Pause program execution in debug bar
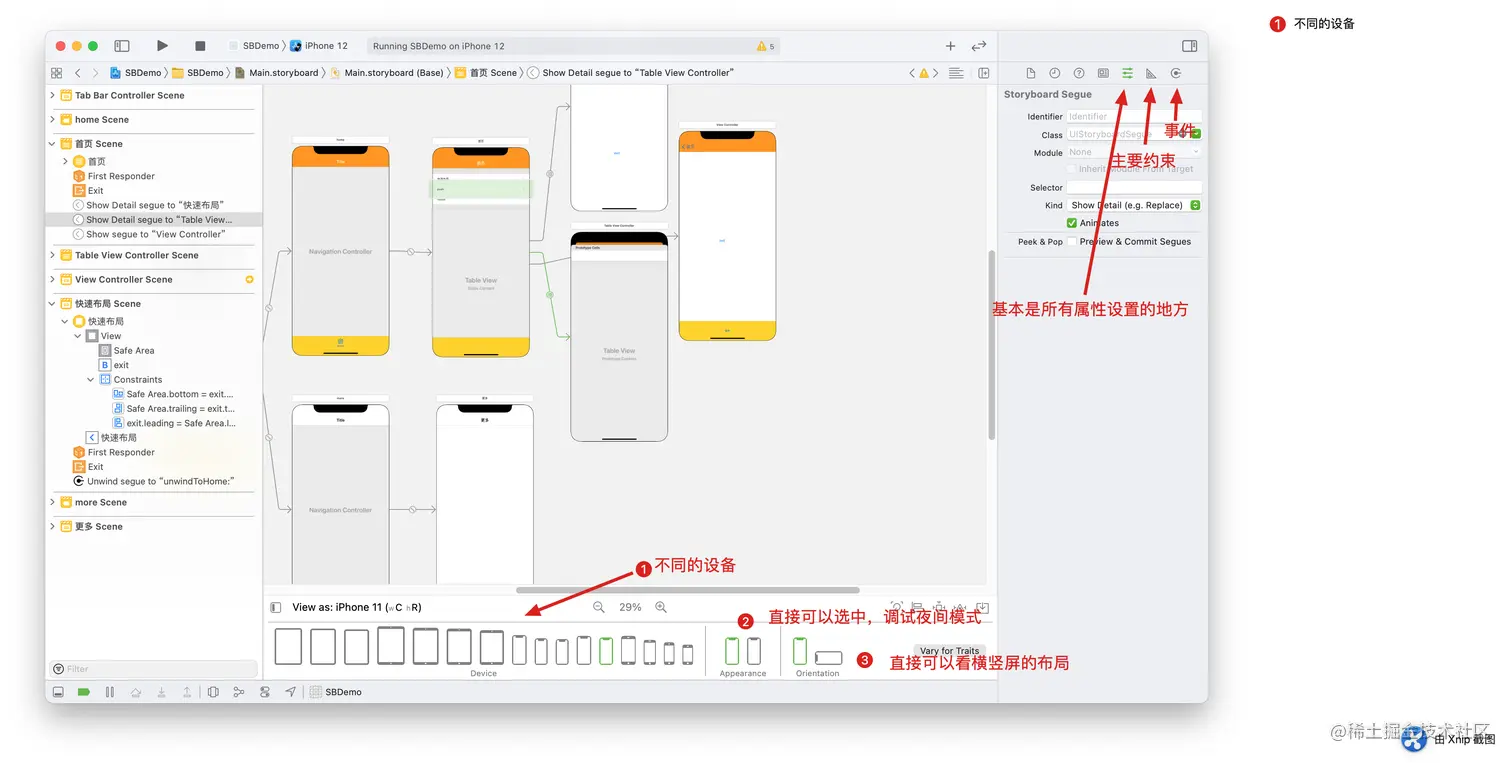This screenshot has width=1512, height=763. 110,692
